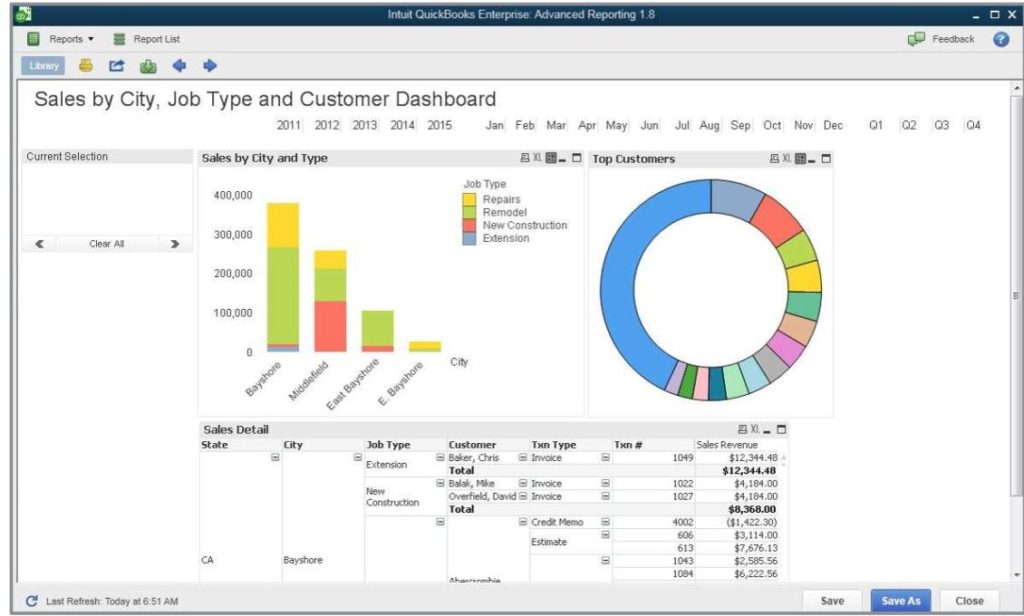Collapse the Extension job type row
The width and height of the screenshot is (1024, 616).
point(439,457)
